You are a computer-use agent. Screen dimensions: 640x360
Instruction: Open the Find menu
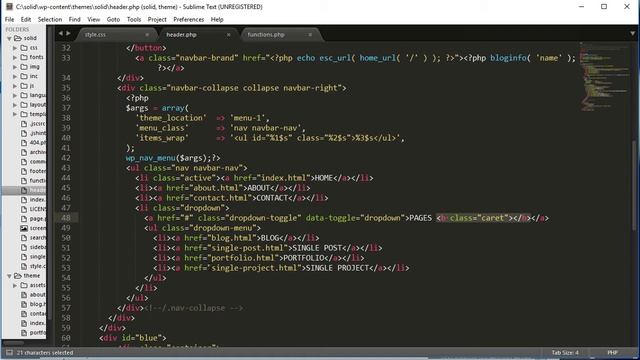[x=74, y=19]
